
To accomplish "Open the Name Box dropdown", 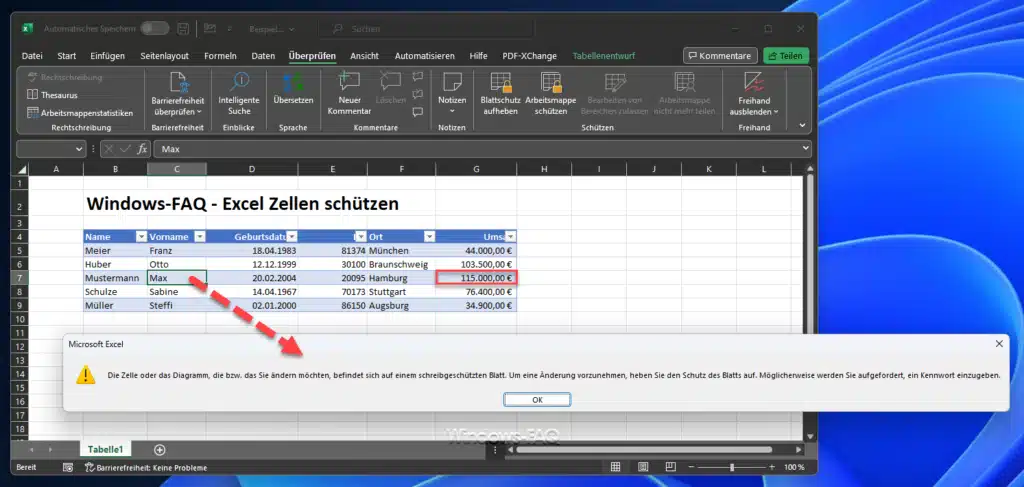I will [79, 149].
